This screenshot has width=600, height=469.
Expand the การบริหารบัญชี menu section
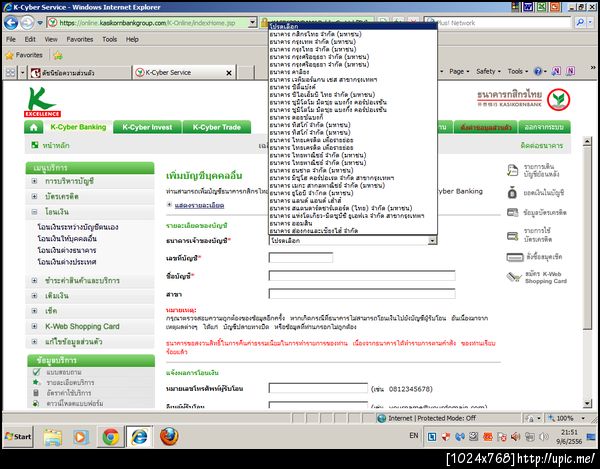[x=34, y=181]
